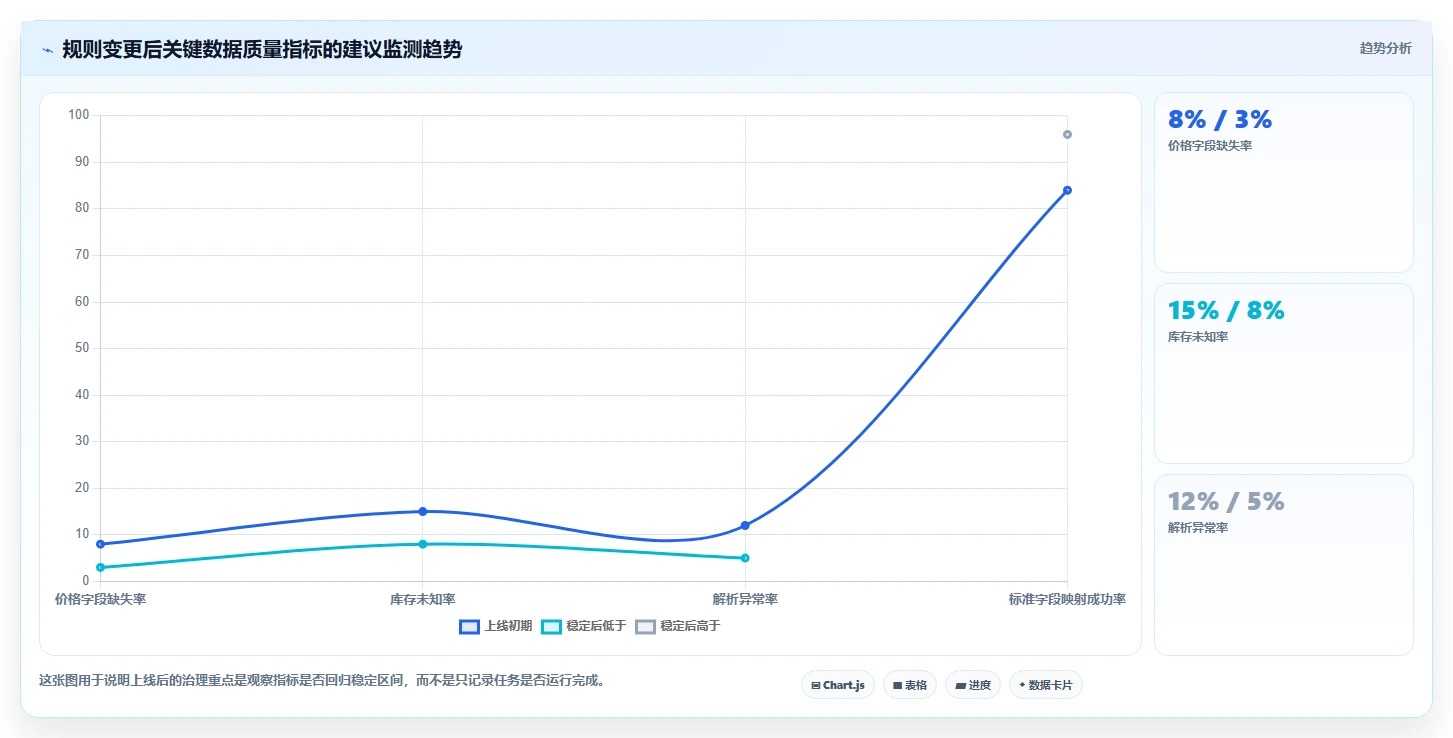Image resolution: width=1453 pixels, height=738 pixels.
Task: Click the cyan data point above 库存未知率
Action: click(423, 544)
